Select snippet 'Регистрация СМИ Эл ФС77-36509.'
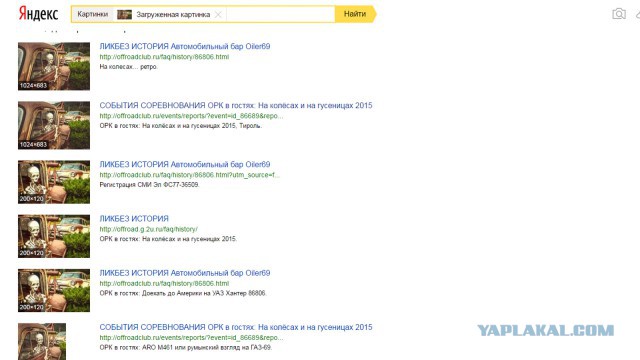Viewport: 640px width, 360px height. [x=149, y=184]
